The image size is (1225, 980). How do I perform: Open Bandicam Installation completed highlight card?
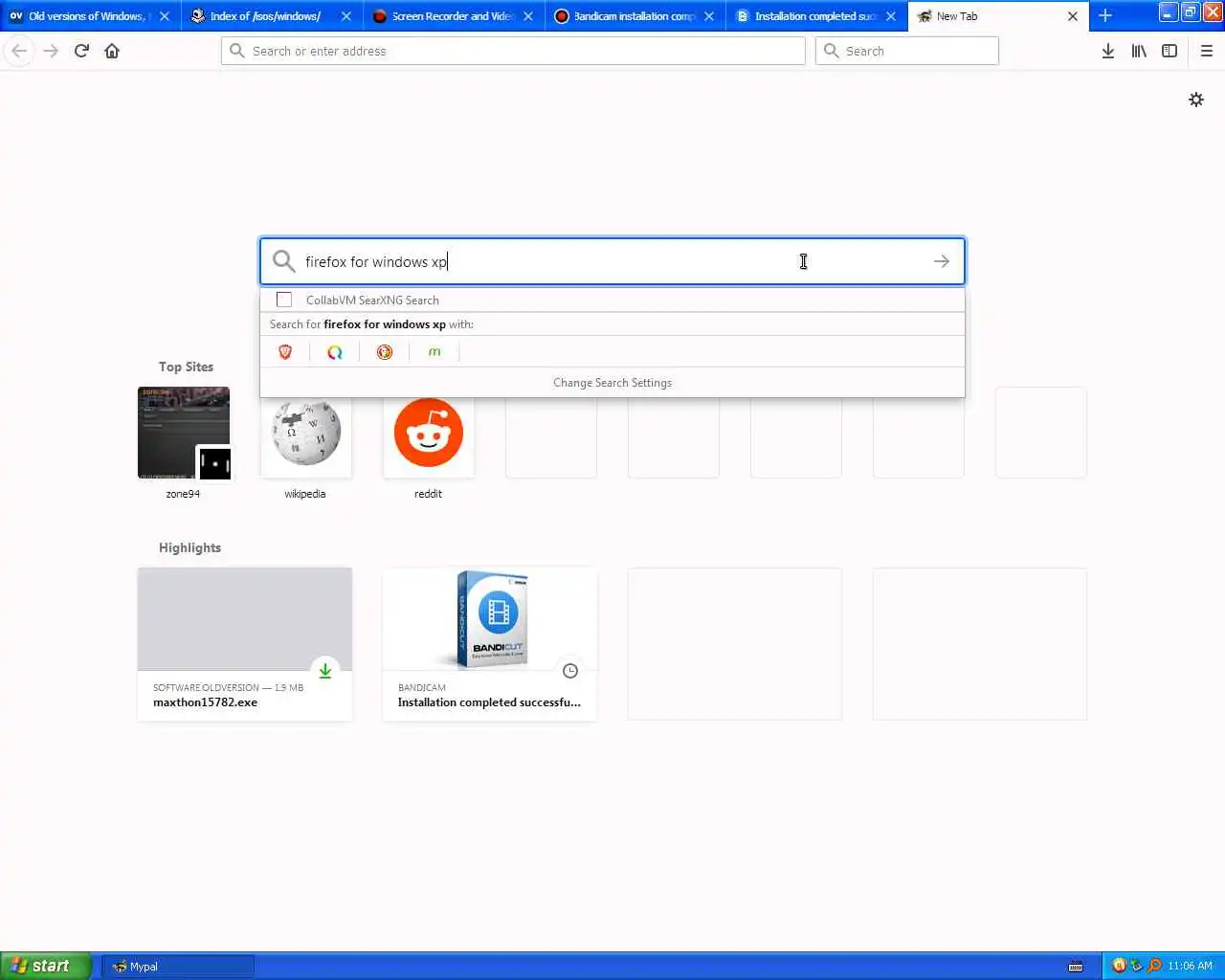tap(490, 644)
